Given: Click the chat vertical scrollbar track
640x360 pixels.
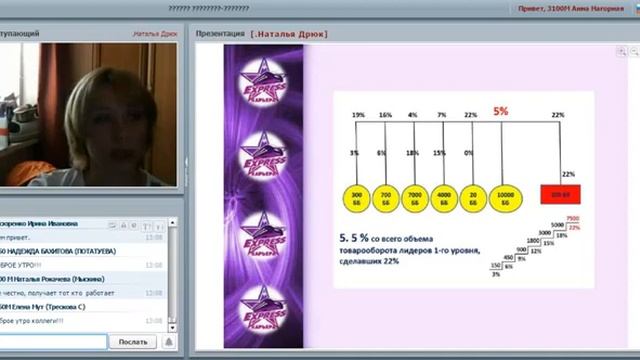Looking at the screenshot, I should pos(173,275).
